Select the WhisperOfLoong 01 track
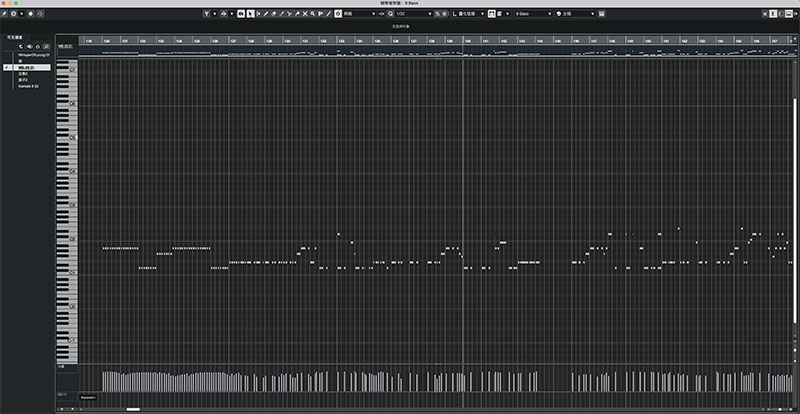 coord(34,55)
